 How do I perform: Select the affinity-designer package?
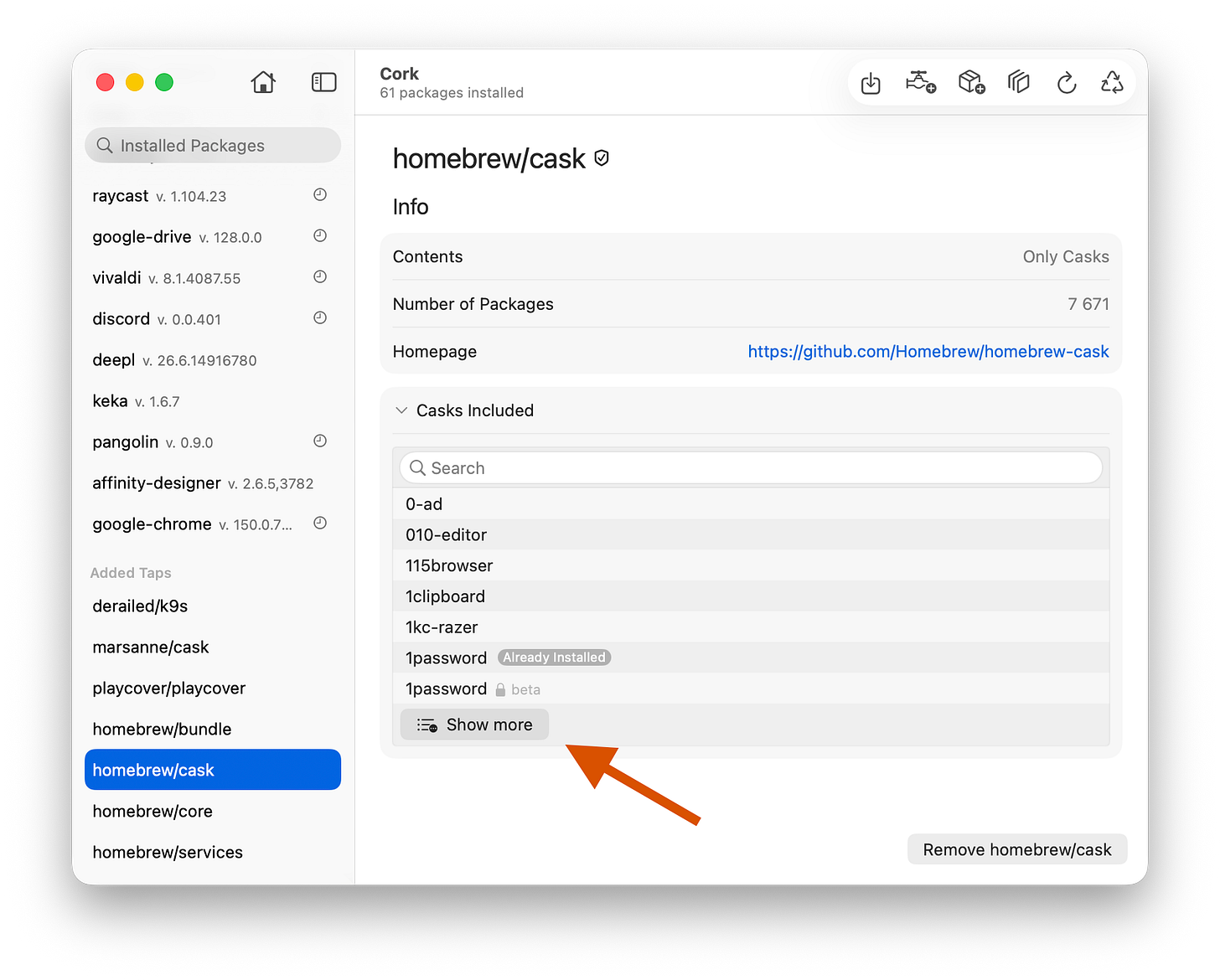(x=213, y=483)
